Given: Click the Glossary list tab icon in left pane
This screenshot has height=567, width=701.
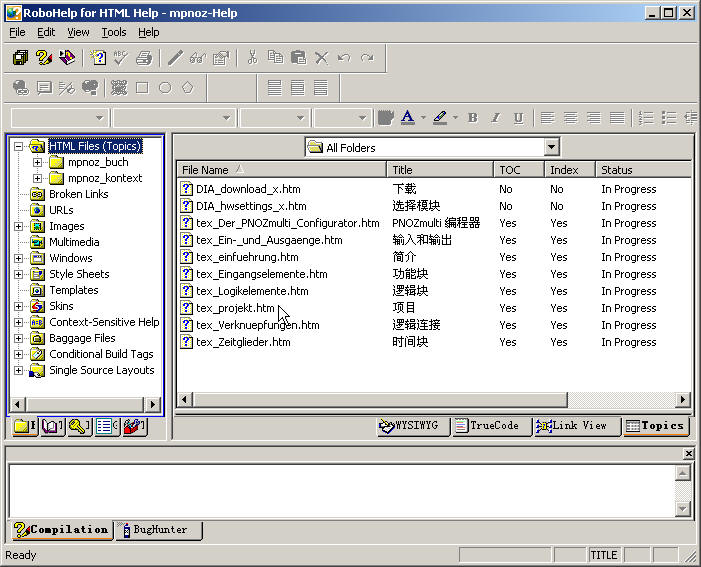Looking at the screenshot, I should (x=107, y=426).
